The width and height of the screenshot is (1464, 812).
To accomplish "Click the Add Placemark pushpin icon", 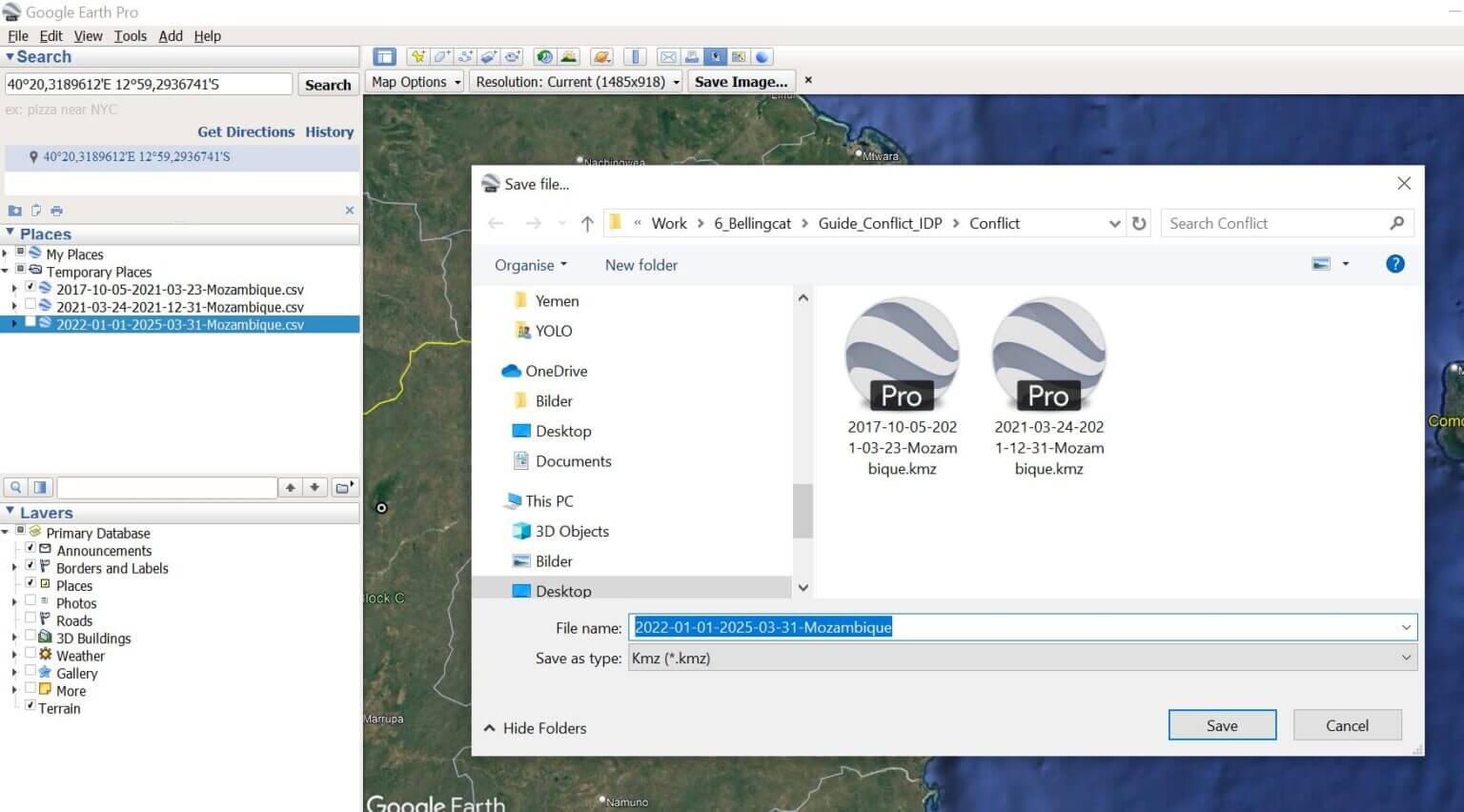I will (x=417, y=57).
